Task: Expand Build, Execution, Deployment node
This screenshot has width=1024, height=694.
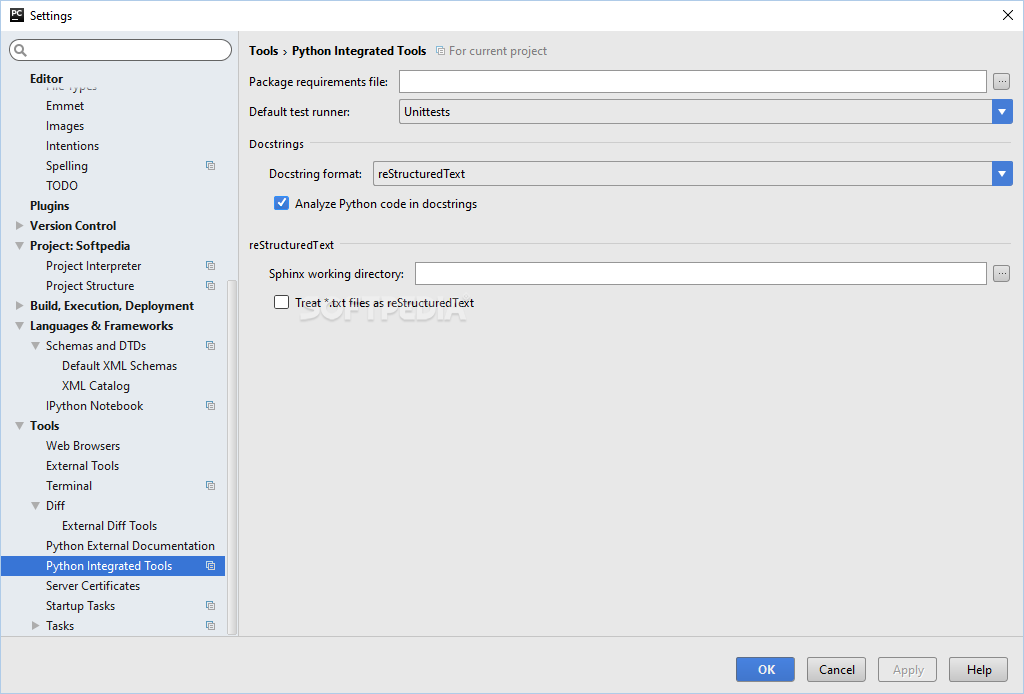Action: tap(20, 306)
